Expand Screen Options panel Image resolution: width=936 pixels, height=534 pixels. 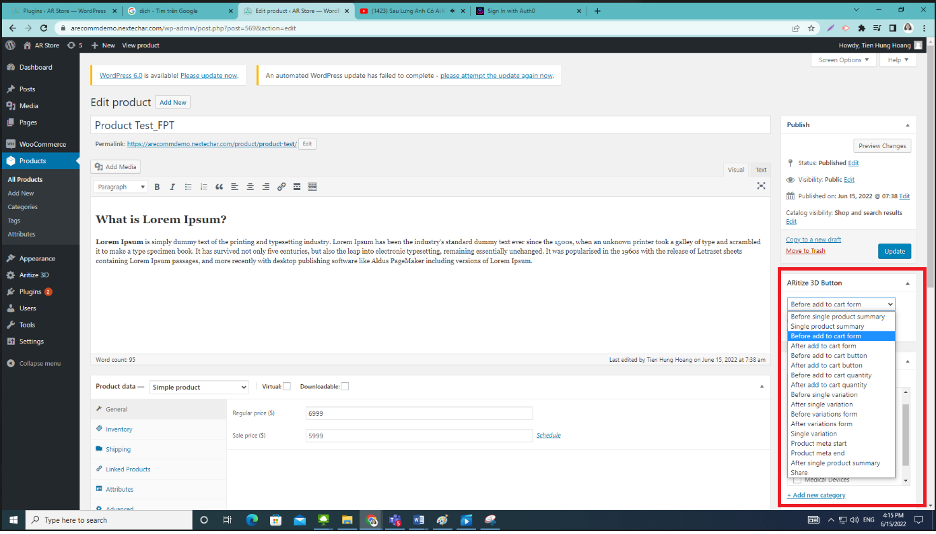pos(844,60)
